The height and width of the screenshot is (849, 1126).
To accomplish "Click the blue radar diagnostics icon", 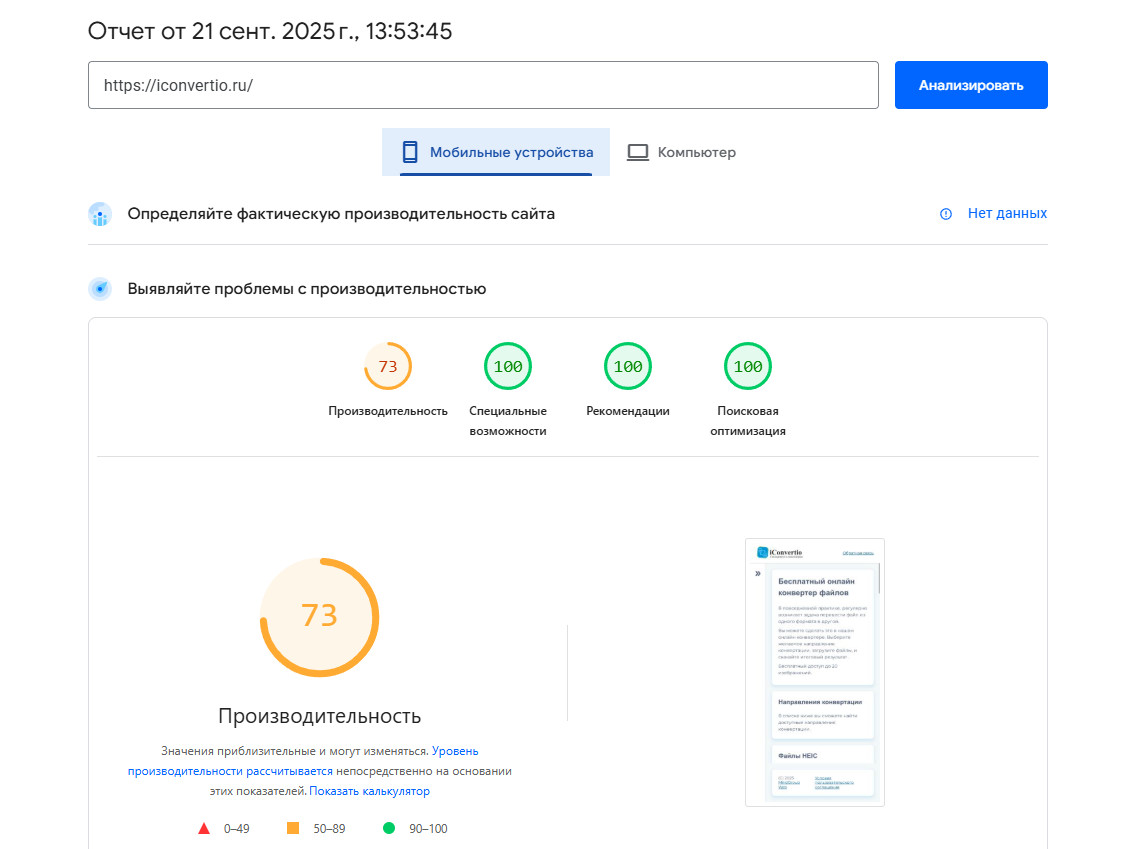I will (100, 289).
